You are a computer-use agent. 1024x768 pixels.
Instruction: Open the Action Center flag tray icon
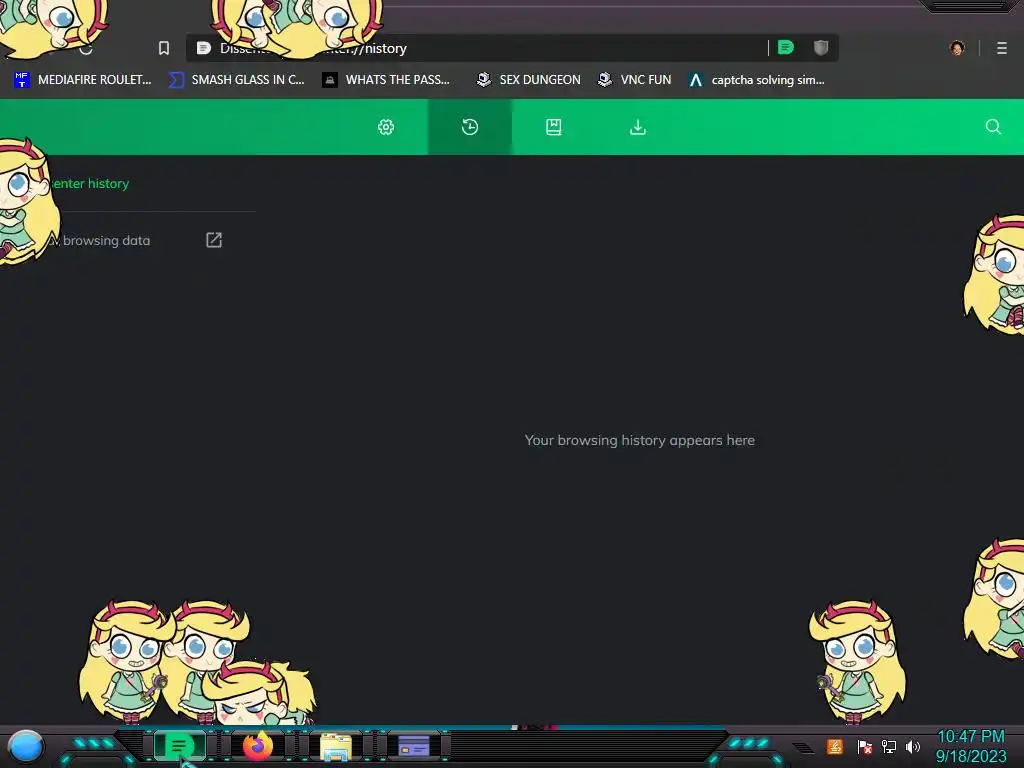click(865, 746)
